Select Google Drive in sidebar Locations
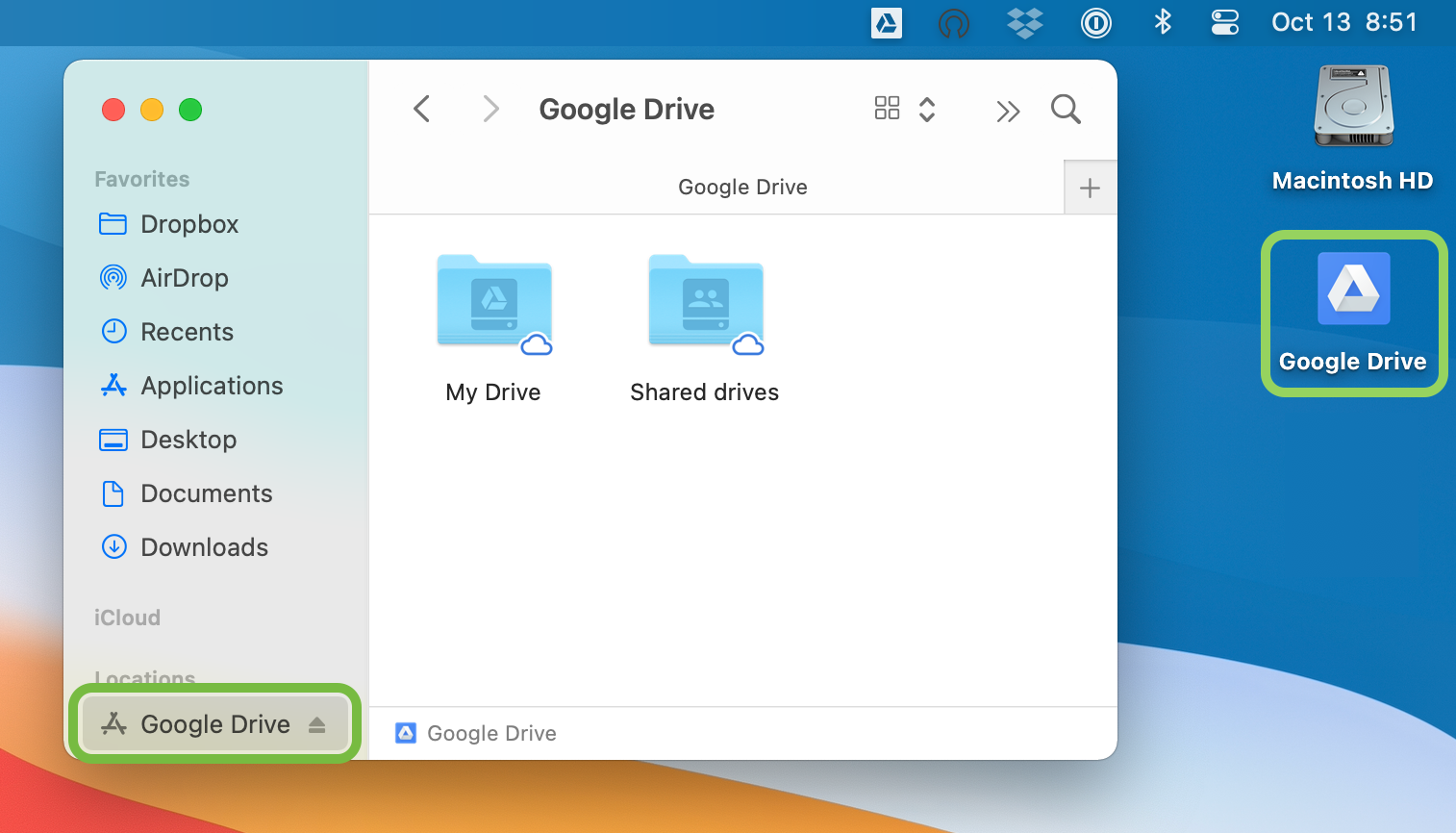 pos(215,724)
